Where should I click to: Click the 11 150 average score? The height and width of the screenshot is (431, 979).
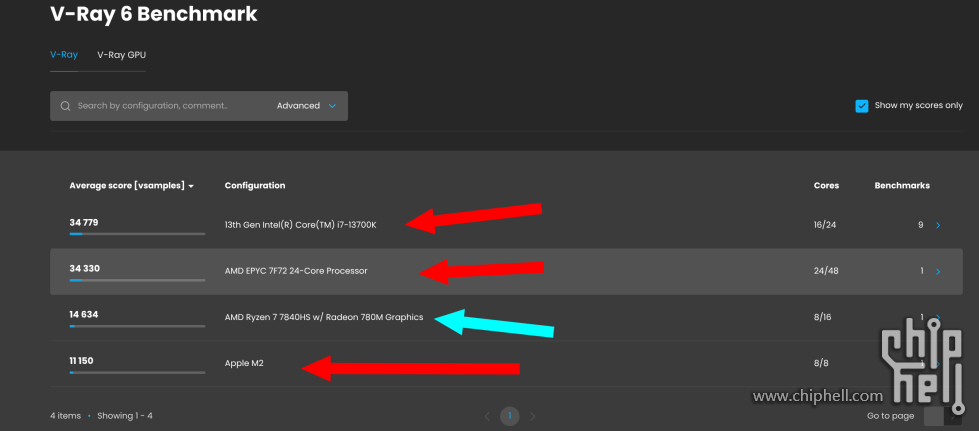click(x=83, y=360)
